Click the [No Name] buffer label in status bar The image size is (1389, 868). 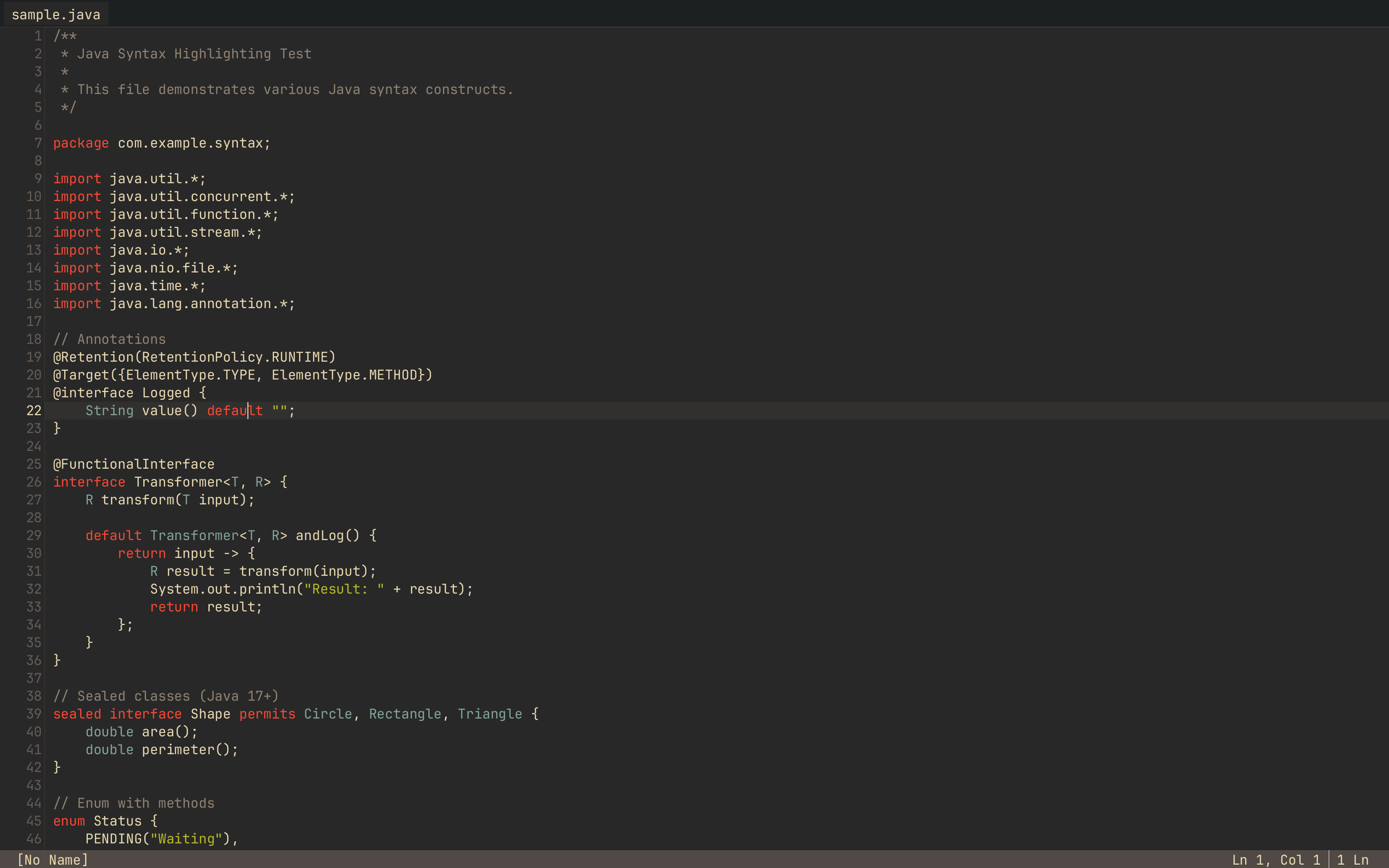coord(53,859)
